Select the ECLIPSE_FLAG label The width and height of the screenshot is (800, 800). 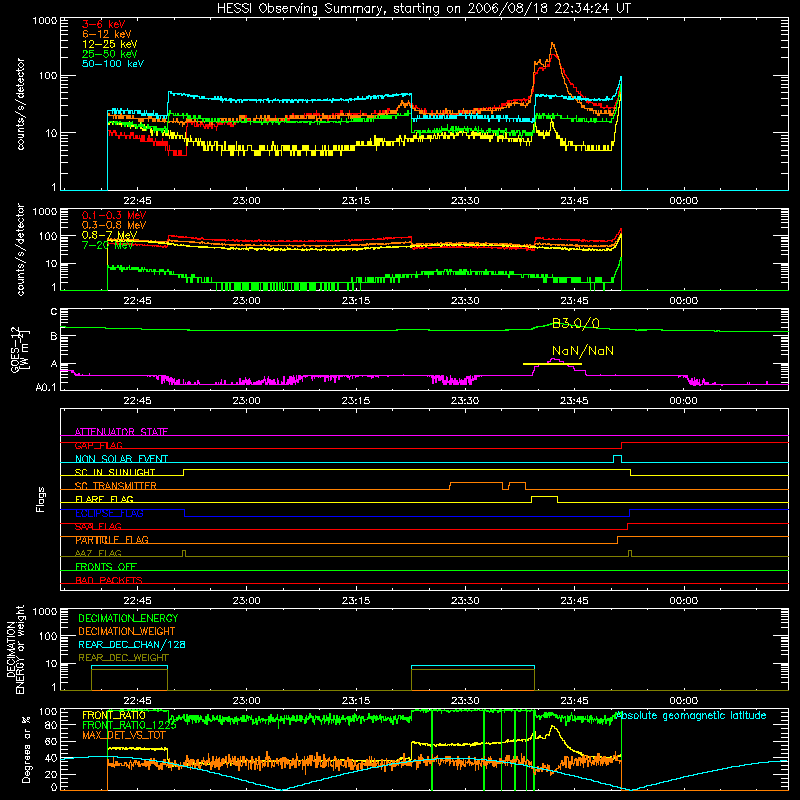tap(109, 513)
